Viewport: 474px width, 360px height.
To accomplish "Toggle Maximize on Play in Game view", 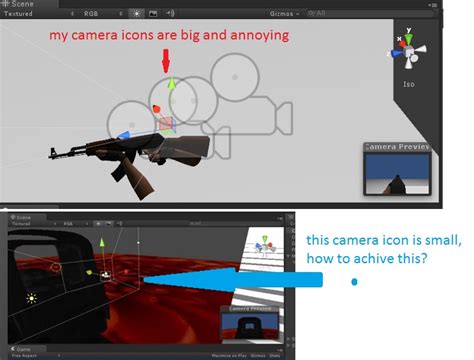I will pos(229,356).
